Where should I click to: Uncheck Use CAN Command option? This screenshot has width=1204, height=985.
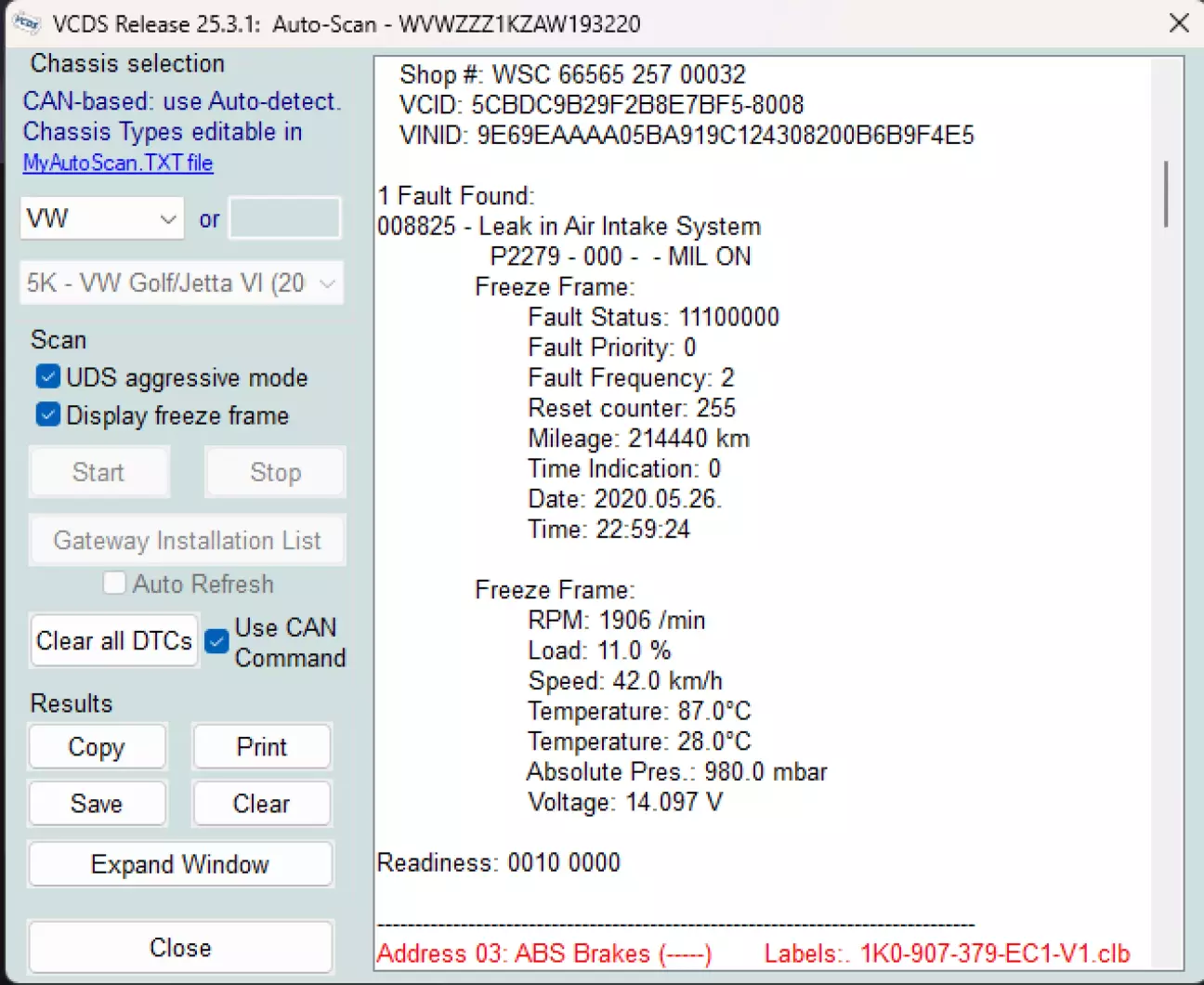(216, 641)
